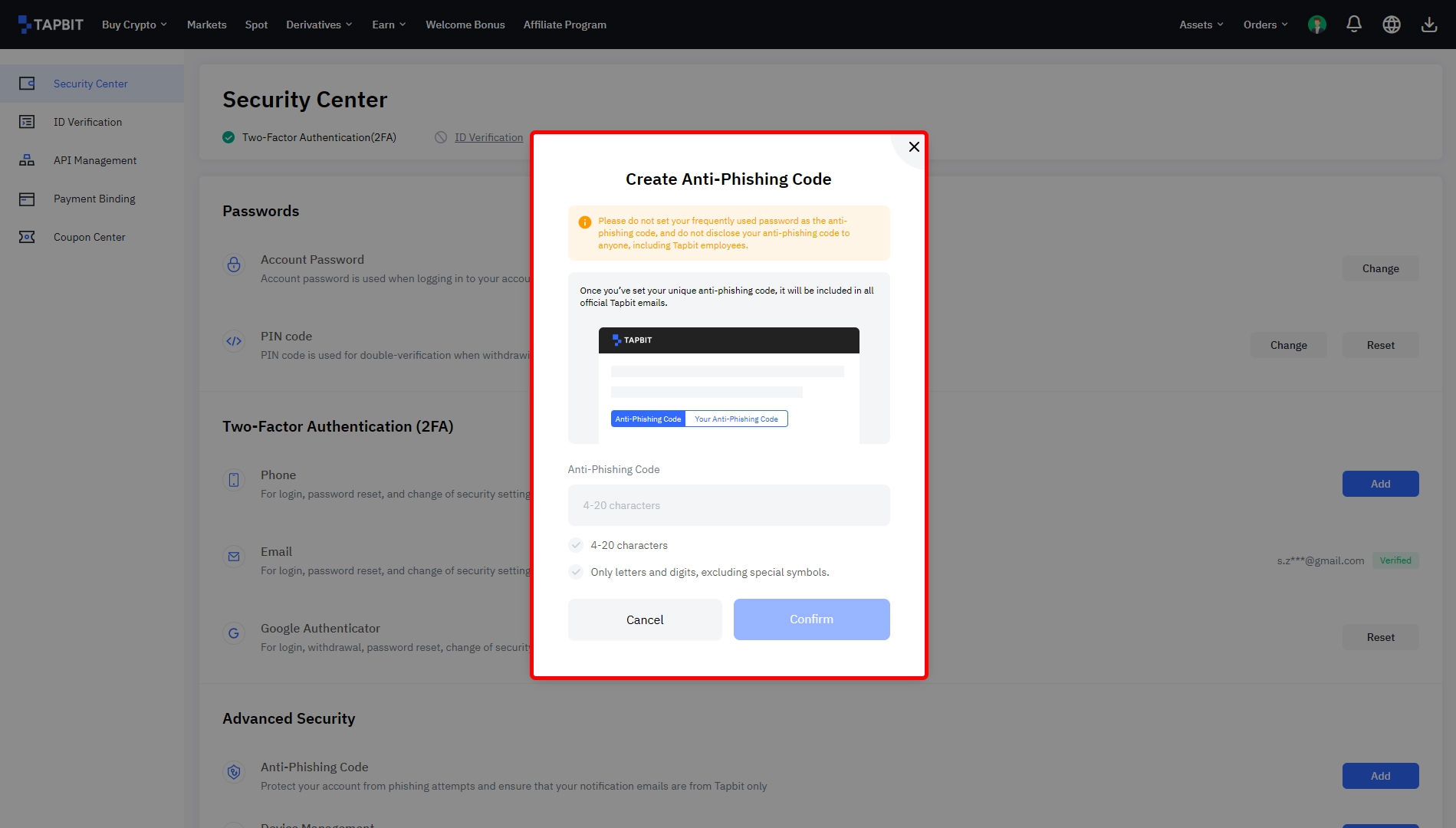Click the Advanced Security heading
Screen dimensions: 1456x828
click(x=289, y=718)
